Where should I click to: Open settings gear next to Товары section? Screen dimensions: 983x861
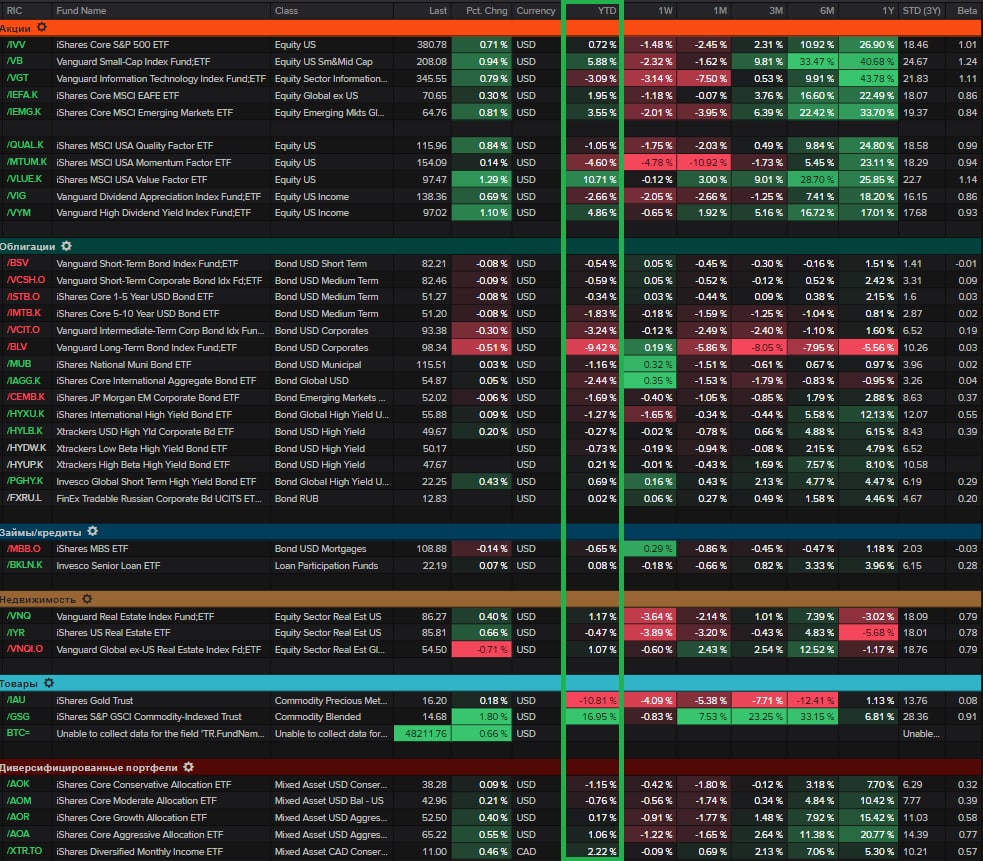(x=49, y=683)
